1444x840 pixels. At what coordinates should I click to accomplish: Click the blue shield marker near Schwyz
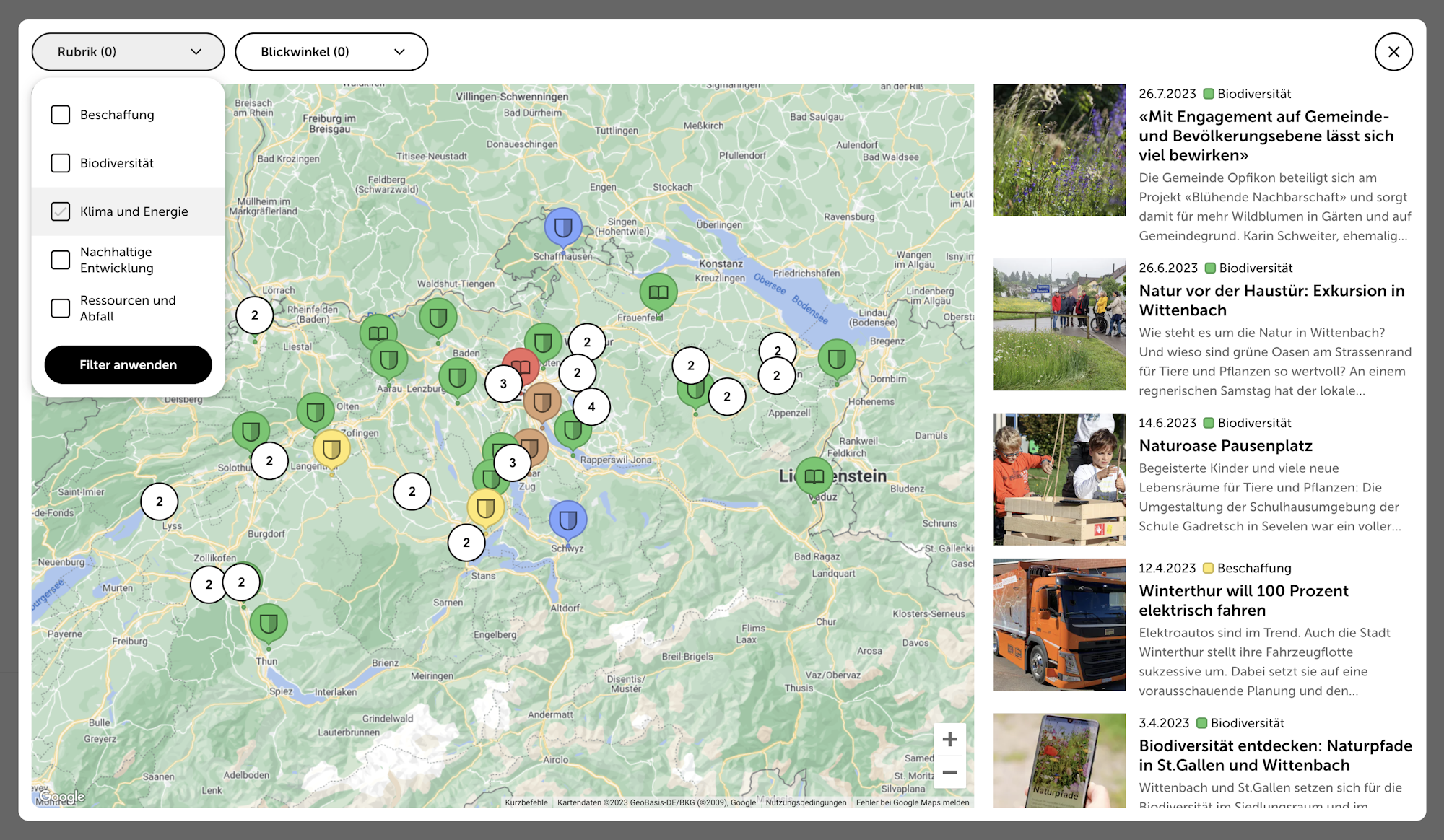pos(568,520)
